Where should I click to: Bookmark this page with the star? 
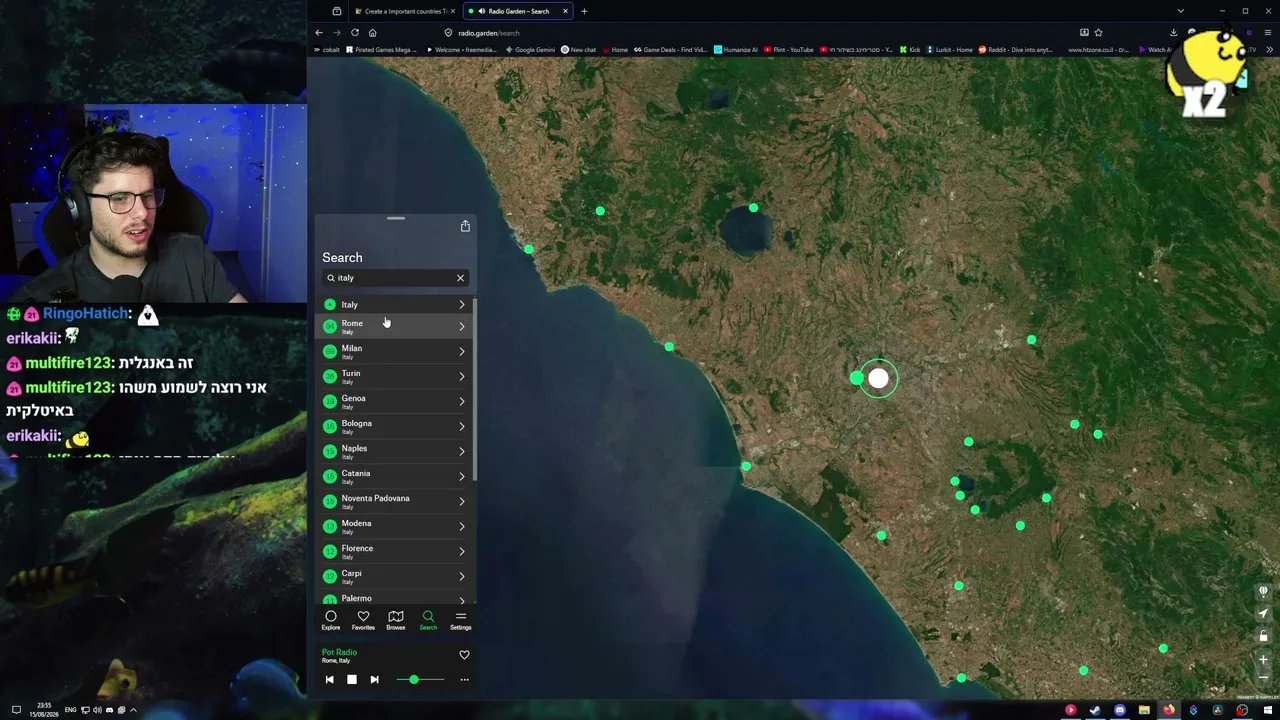point(1098,33)
